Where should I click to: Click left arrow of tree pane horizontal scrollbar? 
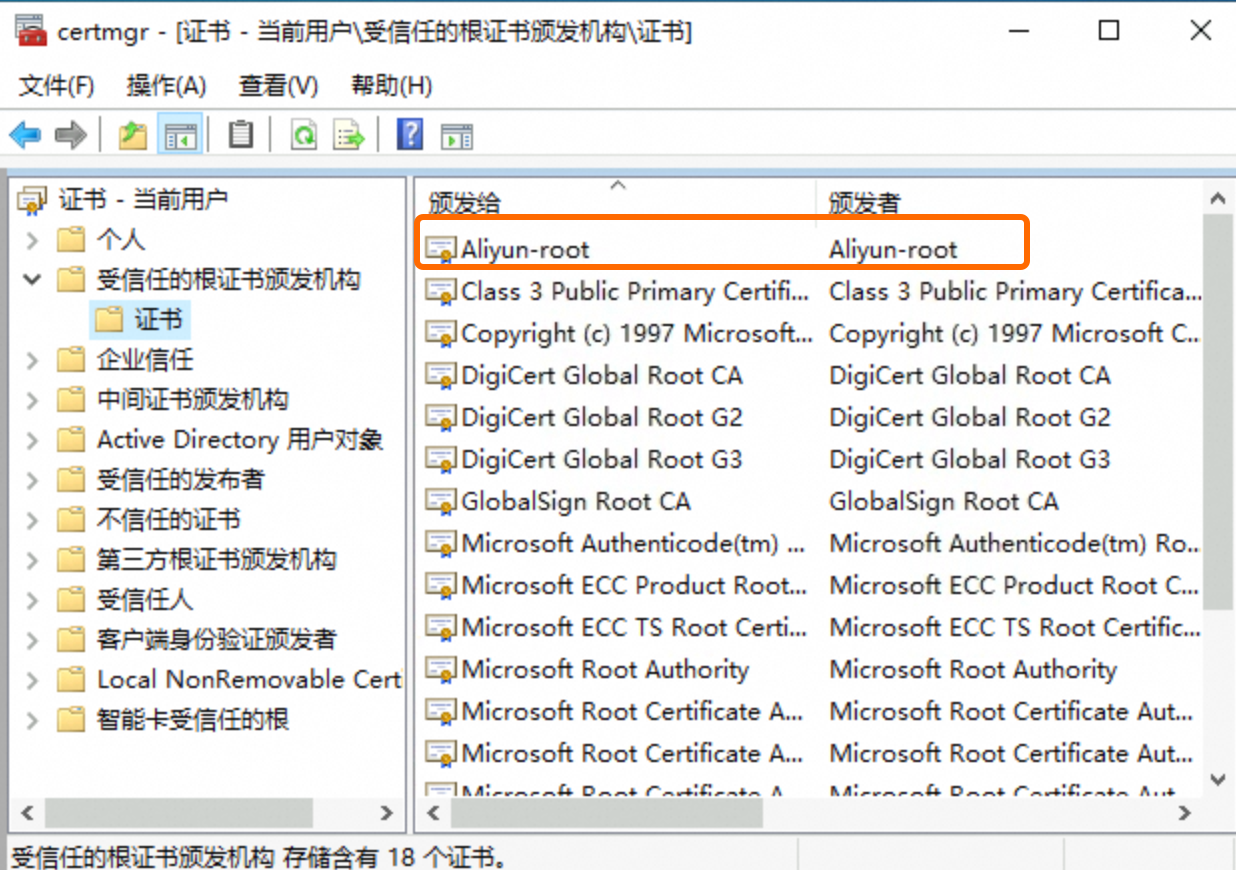tap(27, 813)
